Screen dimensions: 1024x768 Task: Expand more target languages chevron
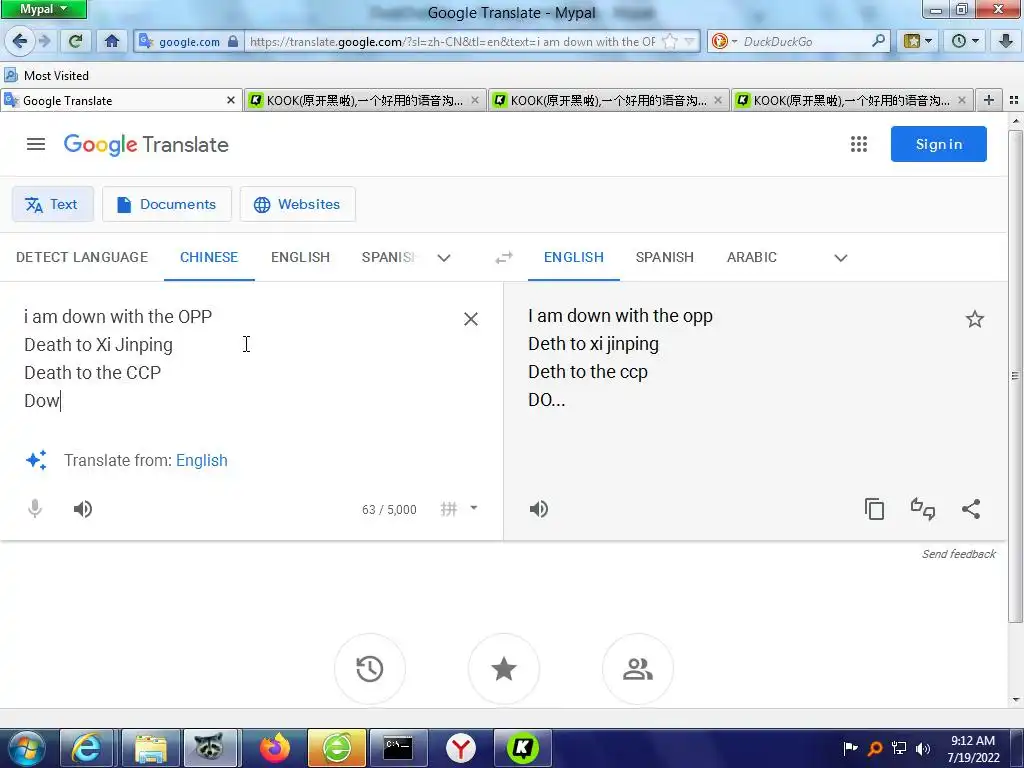pyautogui.click(x=840, y=258)
